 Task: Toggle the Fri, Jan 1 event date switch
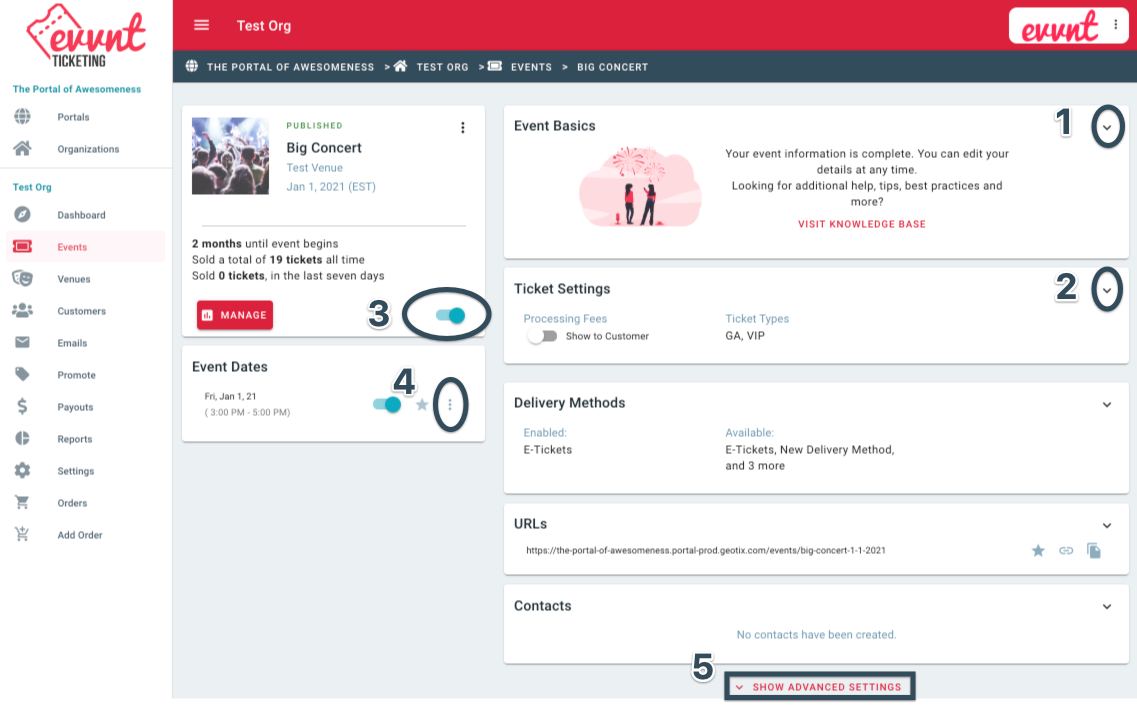point(387,405)
